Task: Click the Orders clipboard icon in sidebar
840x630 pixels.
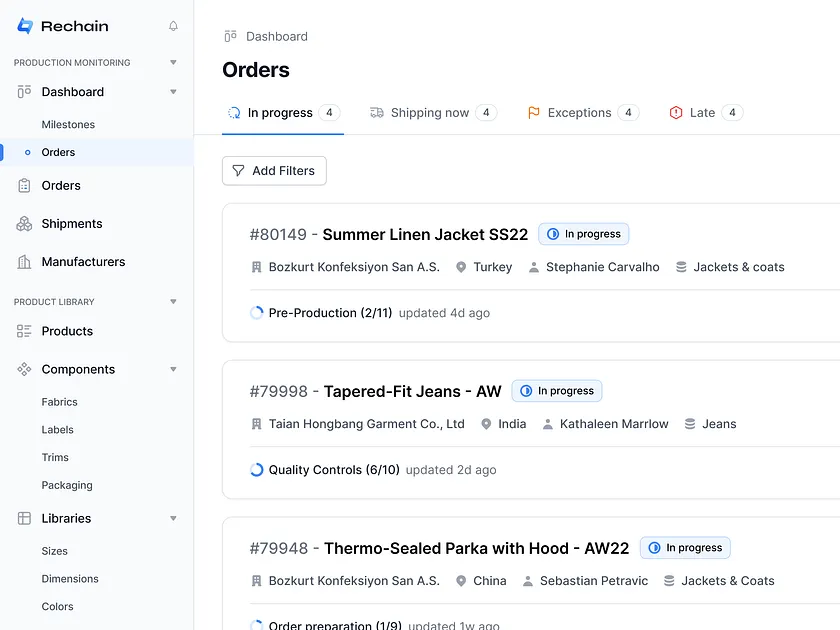Action: tap(24, 185)
